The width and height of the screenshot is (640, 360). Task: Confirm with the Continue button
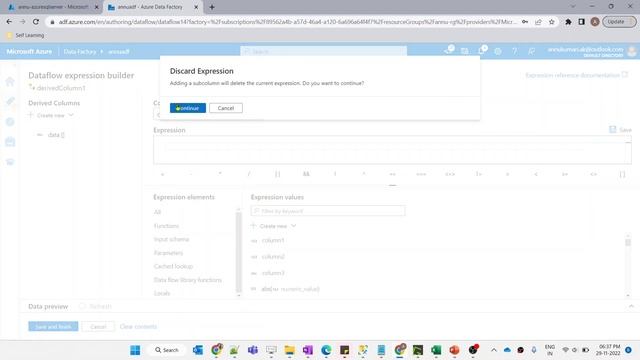coord(188,108)
